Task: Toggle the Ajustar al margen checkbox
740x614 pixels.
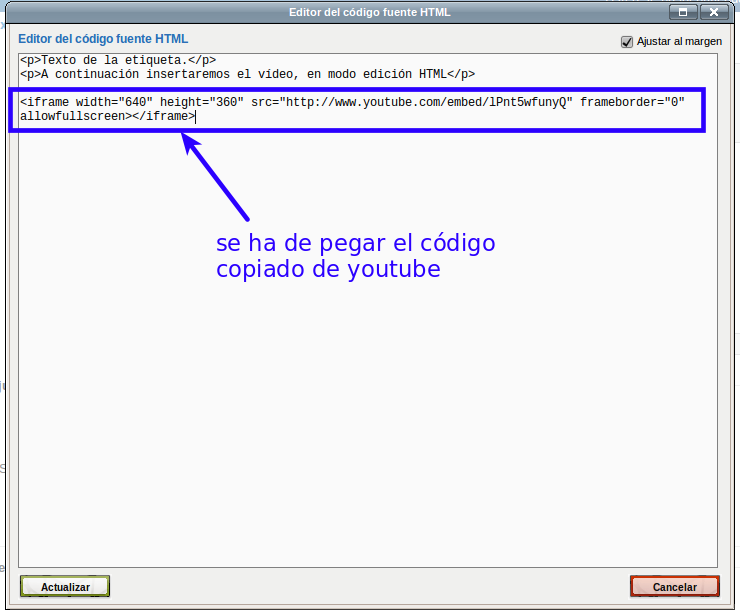Action: 627,42
